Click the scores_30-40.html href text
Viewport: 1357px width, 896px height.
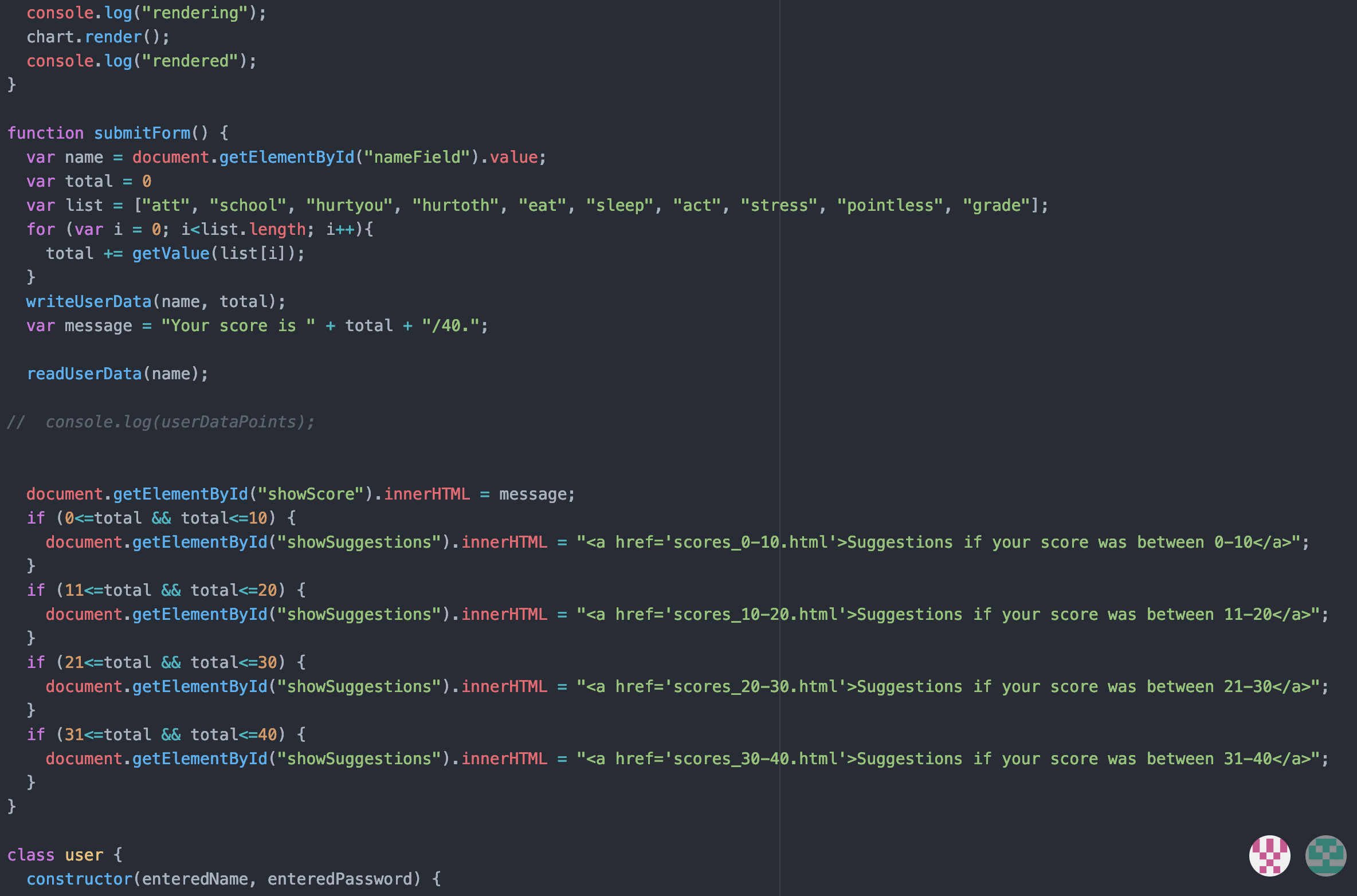755,759
